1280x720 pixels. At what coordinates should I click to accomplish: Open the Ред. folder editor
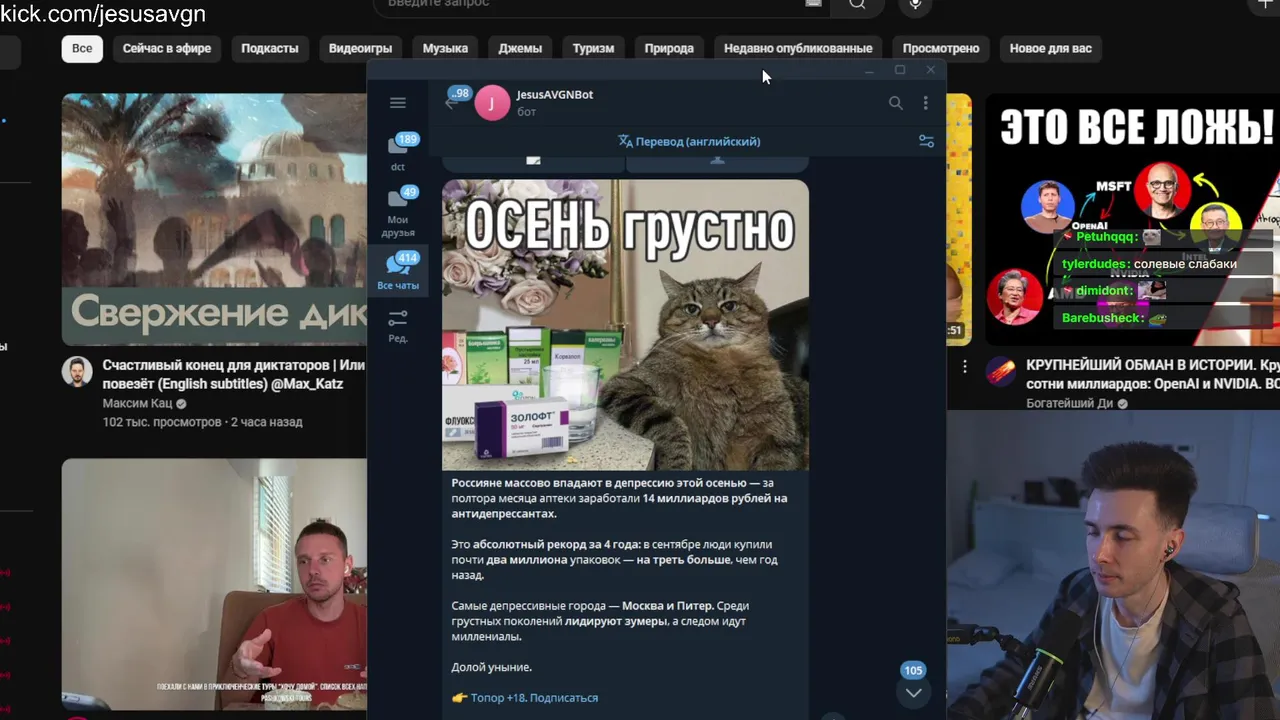tap(398, 326)
